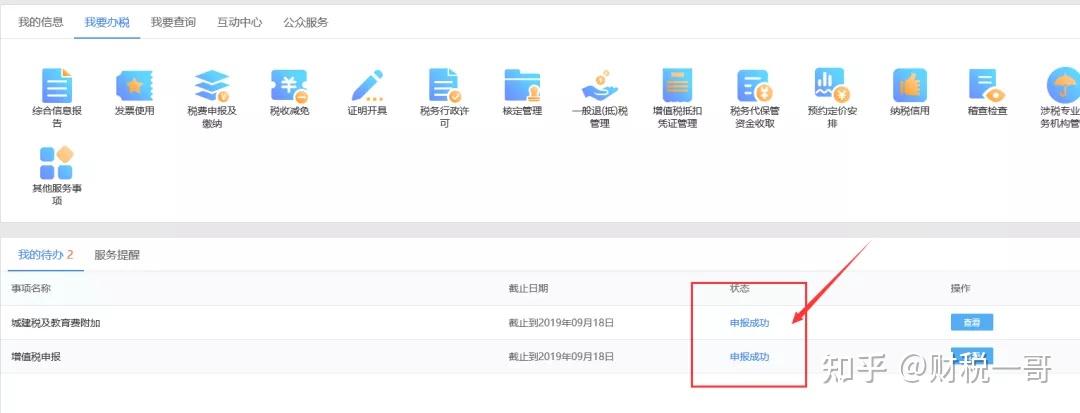Click deadline date of 增值税申报 row
The width and height of the screenshot is (1080, 413).
561,357
